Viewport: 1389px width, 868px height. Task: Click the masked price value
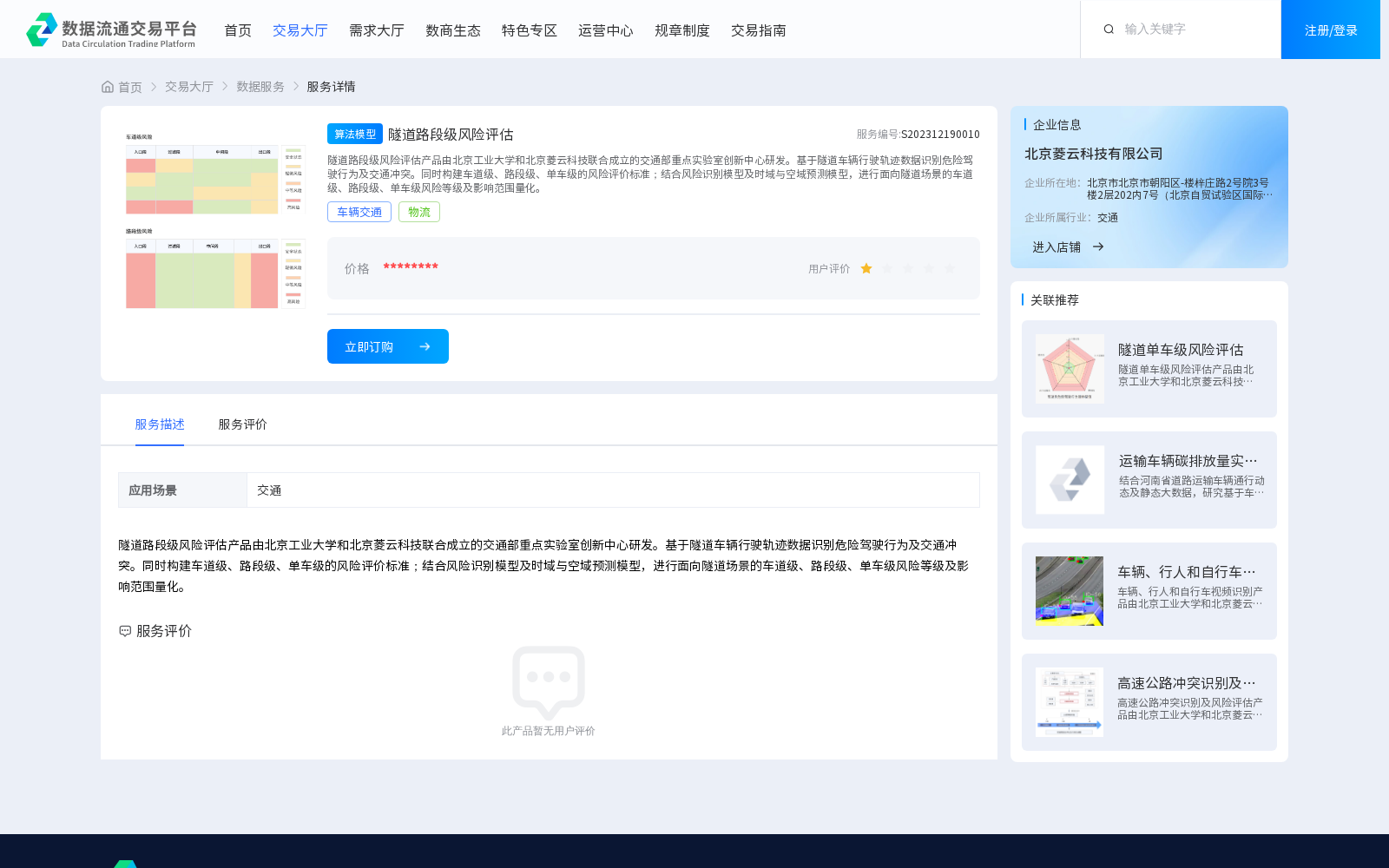[411, 266]
